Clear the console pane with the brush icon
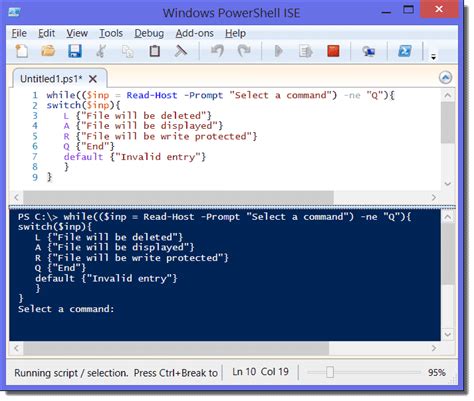Viewport: 474px width, 401px height. 181,51
